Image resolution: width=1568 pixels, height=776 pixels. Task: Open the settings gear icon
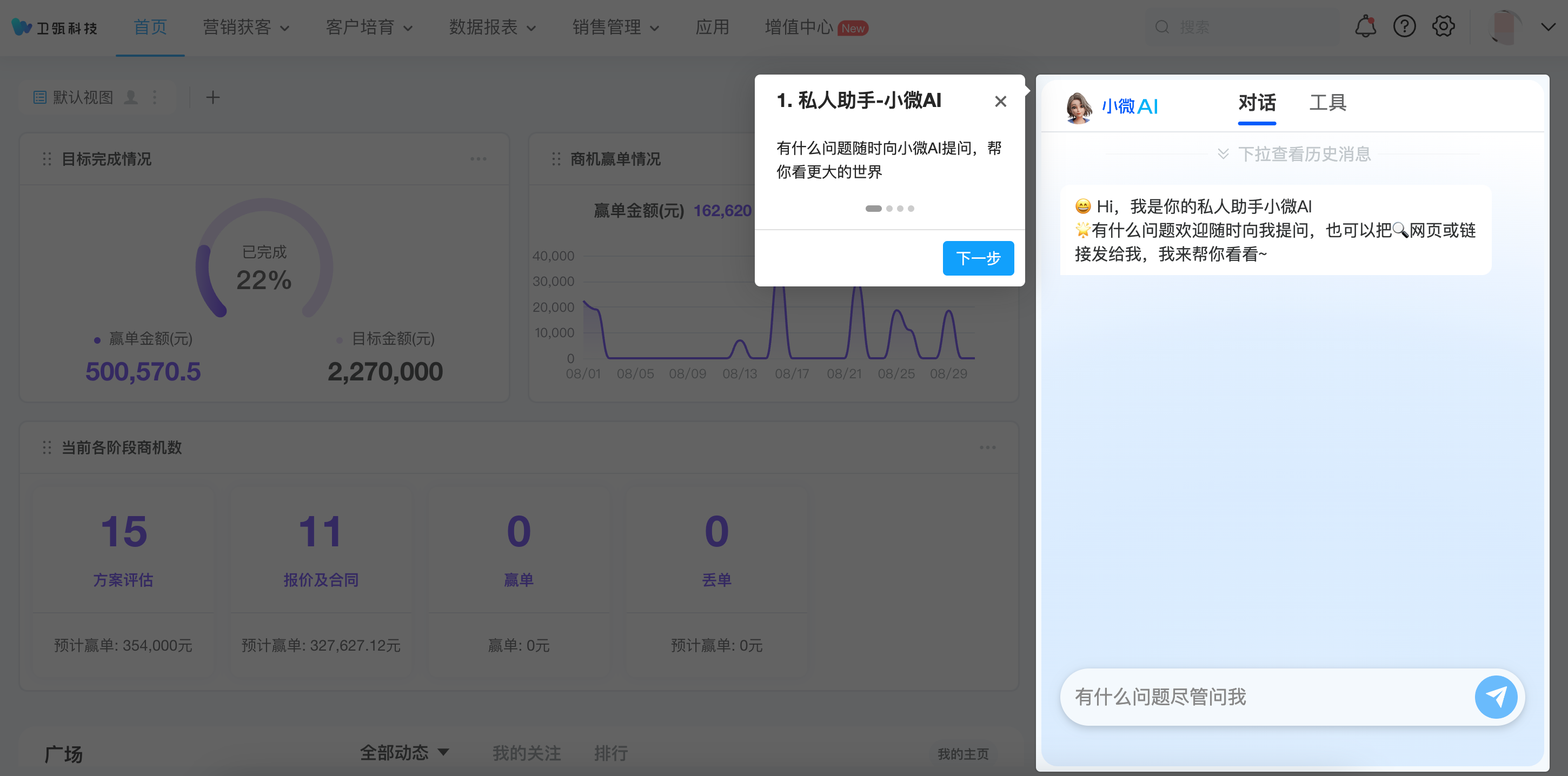[x=1443, y=26]
